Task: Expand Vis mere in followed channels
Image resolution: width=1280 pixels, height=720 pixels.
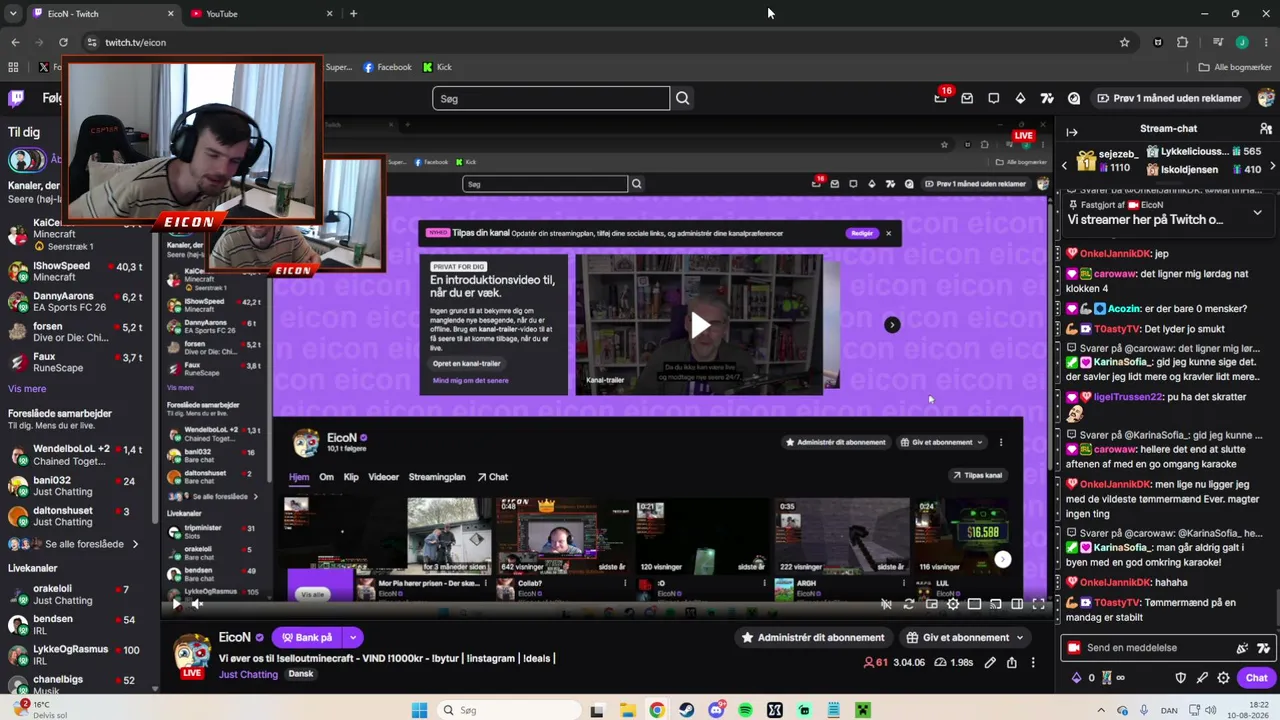Action: click(x=27, y=389)
